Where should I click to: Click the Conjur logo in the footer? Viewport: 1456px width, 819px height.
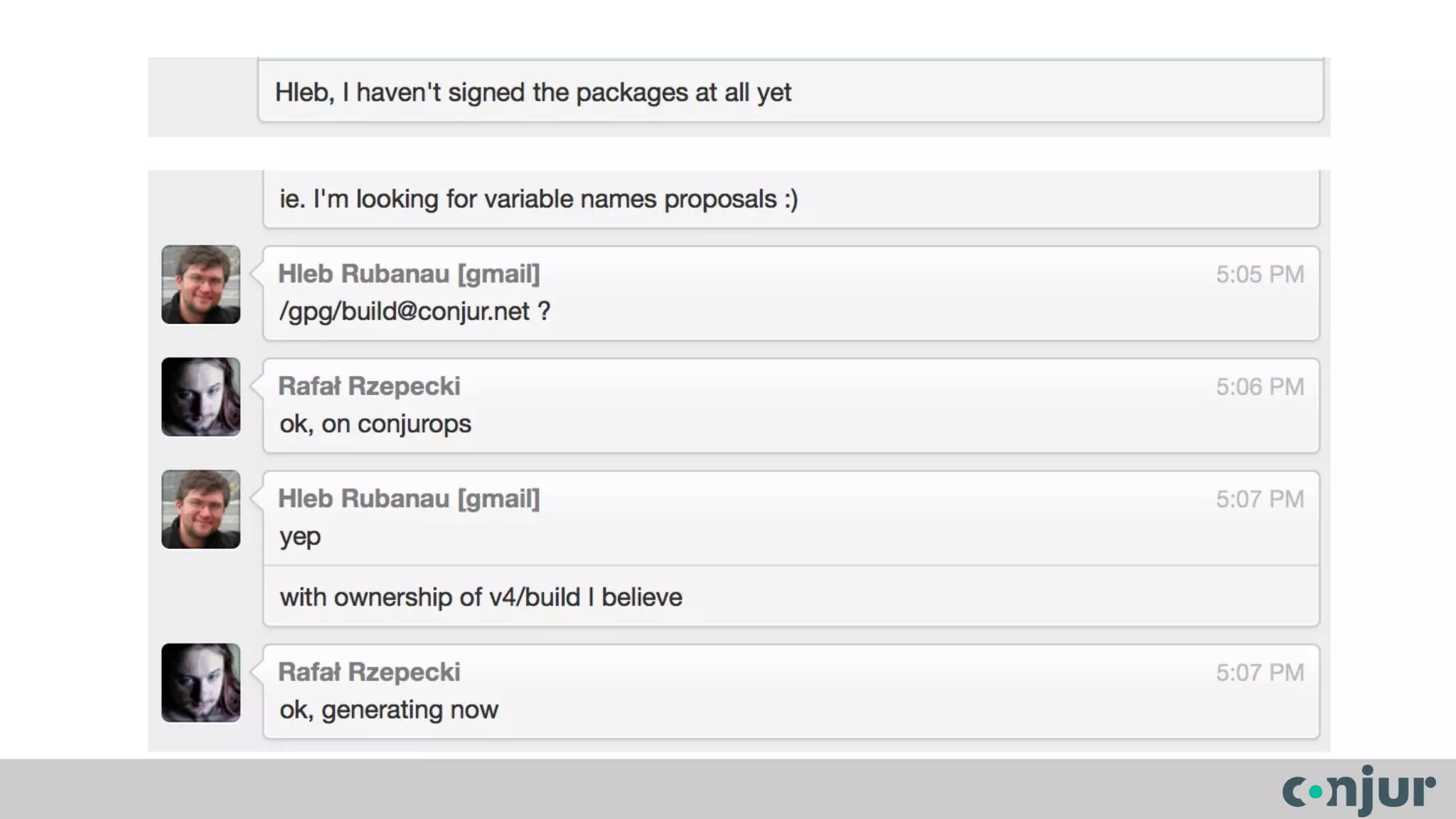pos(1359,789)
